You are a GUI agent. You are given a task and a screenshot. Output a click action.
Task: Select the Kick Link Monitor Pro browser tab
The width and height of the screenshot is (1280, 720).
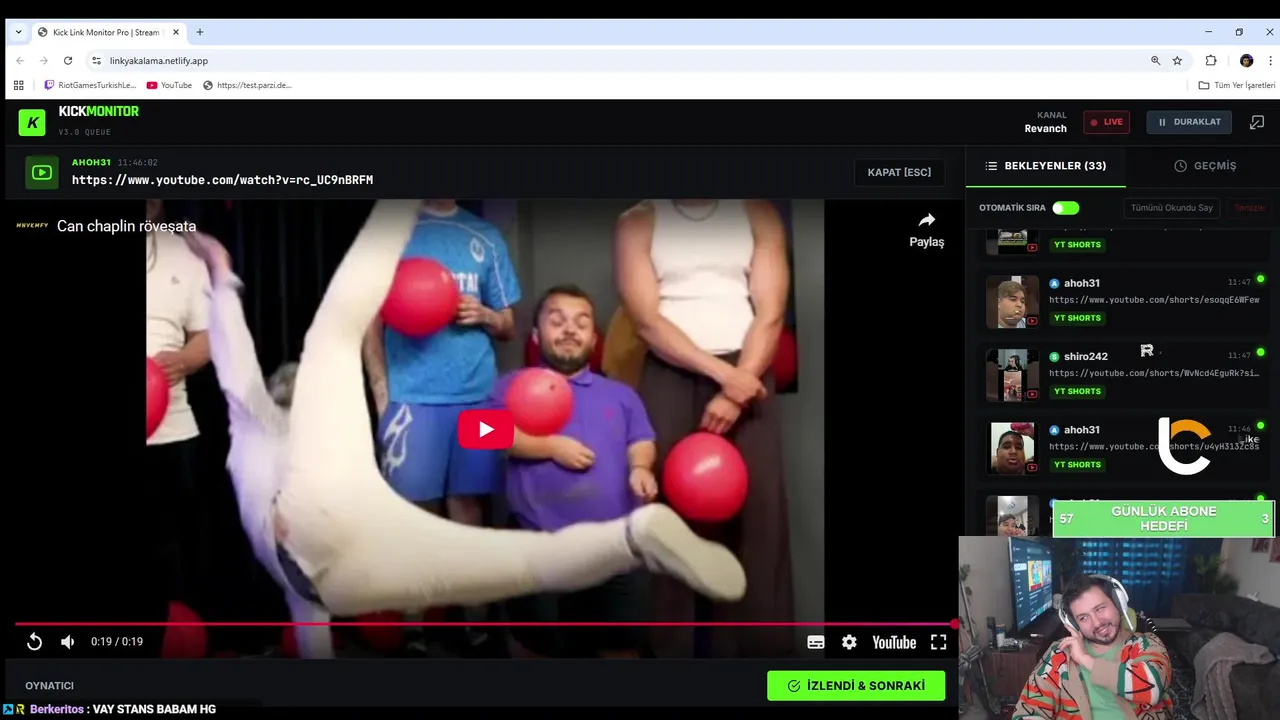click(108, 32)
